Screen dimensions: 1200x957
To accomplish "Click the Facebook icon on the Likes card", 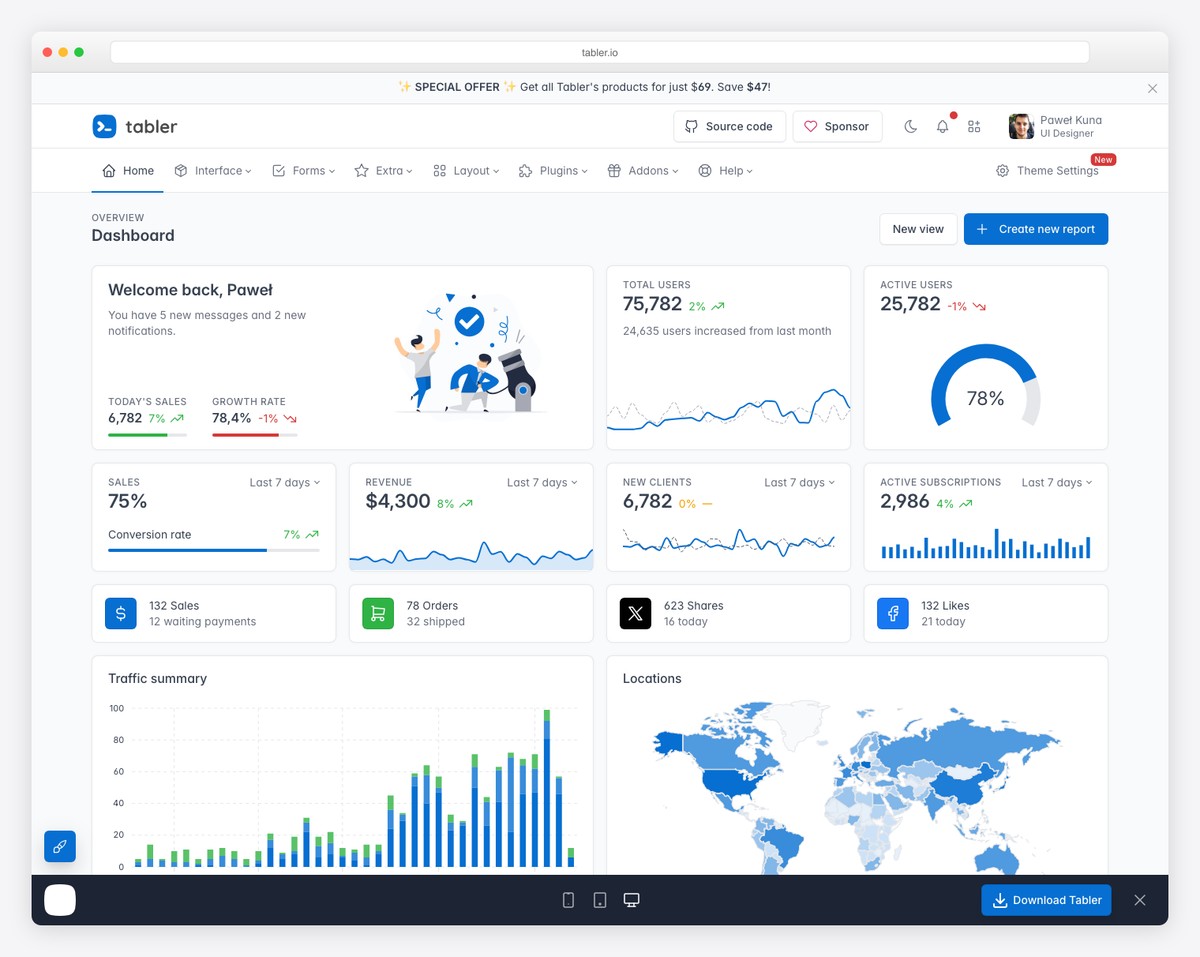I will click(x=892, y=613).
